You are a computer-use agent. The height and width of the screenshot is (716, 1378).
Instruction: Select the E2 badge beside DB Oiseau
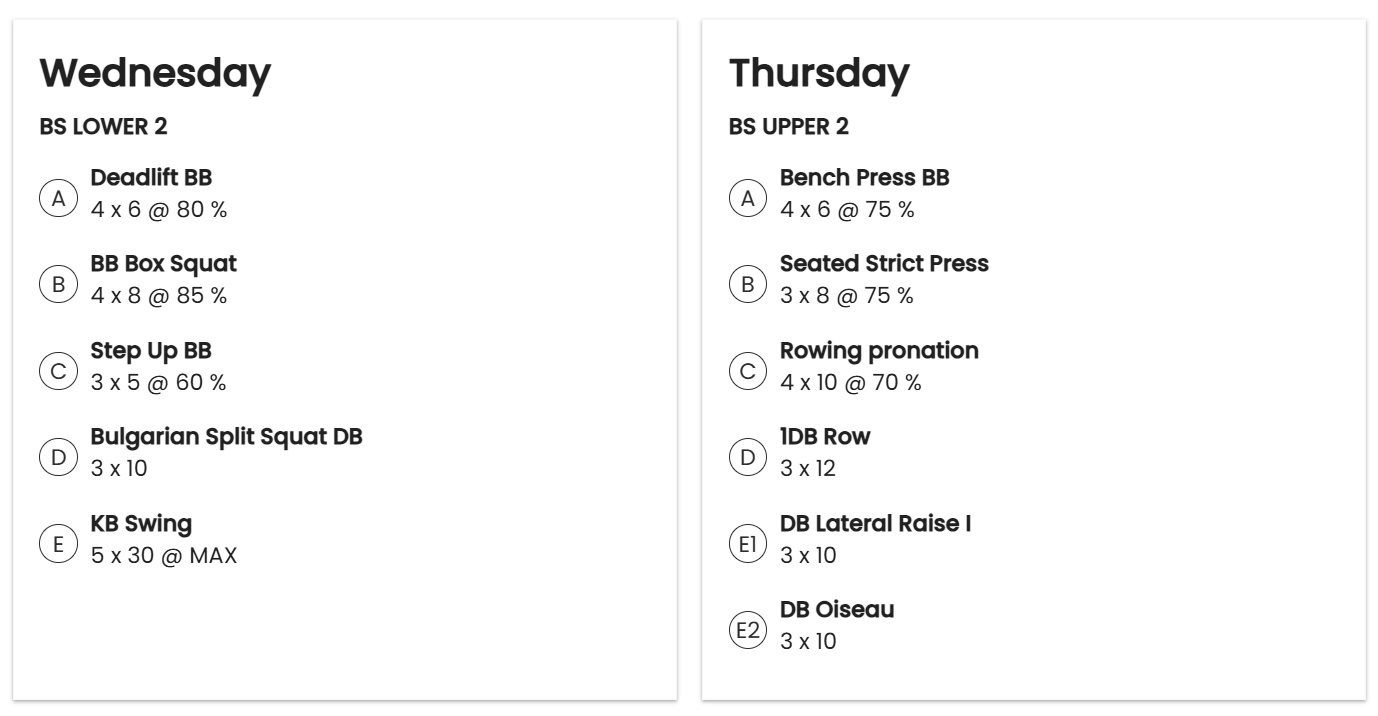748,631
